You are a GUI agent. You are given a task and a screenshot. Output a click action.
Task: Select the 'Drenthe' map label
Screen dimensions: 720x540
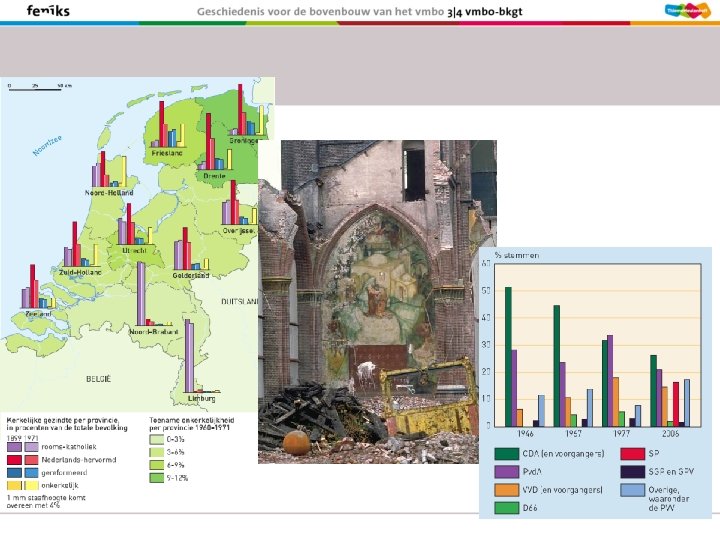[214, 176]
